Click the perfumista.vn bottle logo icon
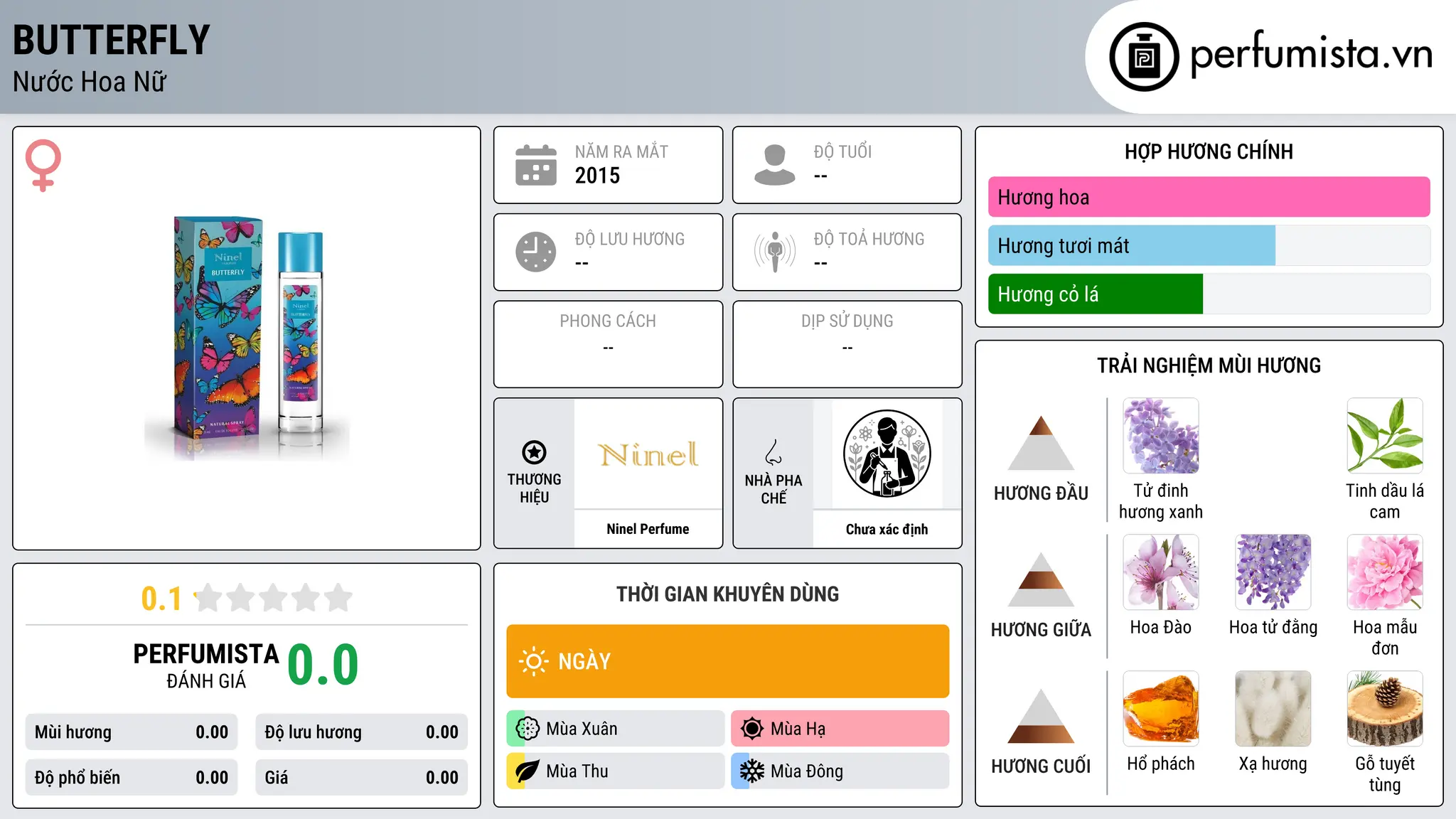1456x819 pixels. coord(1144,57)
